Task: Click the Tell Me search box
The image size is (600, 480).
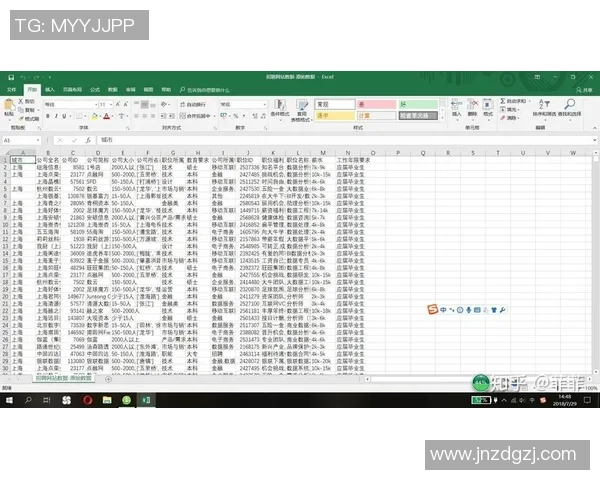Action: (x=205, y=90)
